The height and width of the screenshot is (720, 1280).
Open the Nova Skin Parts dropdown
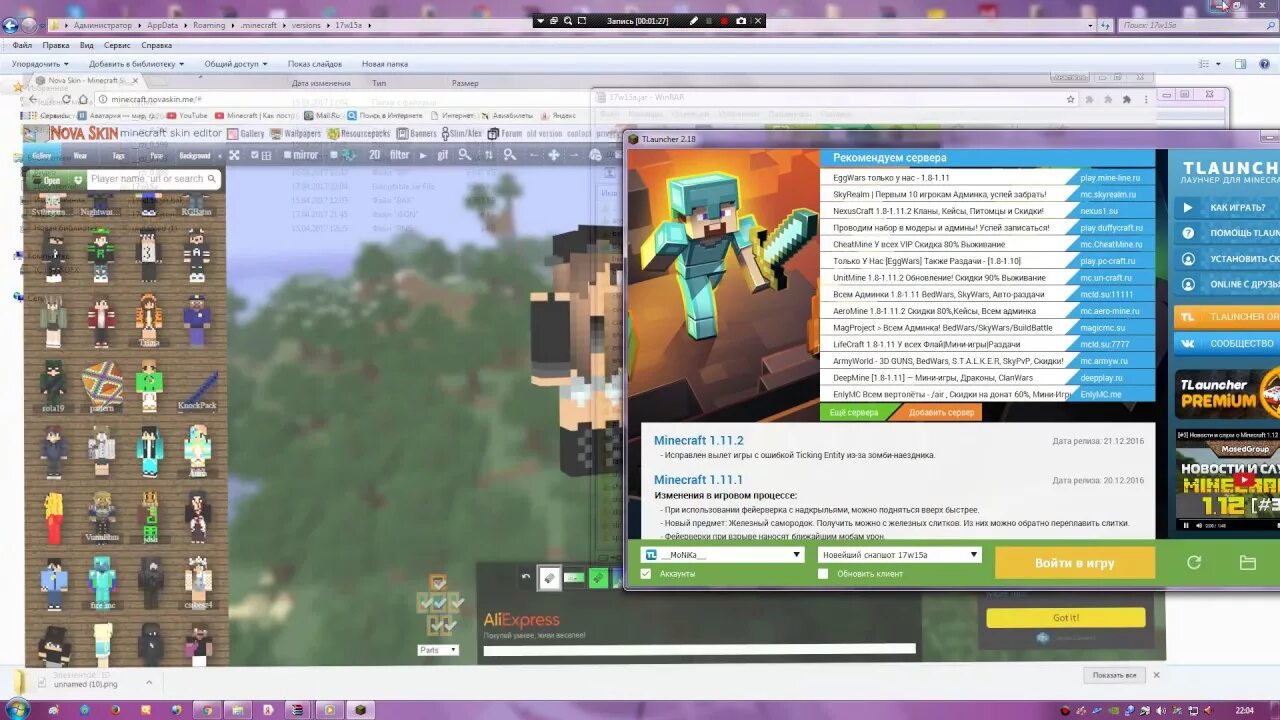click(x=438, y=650)
